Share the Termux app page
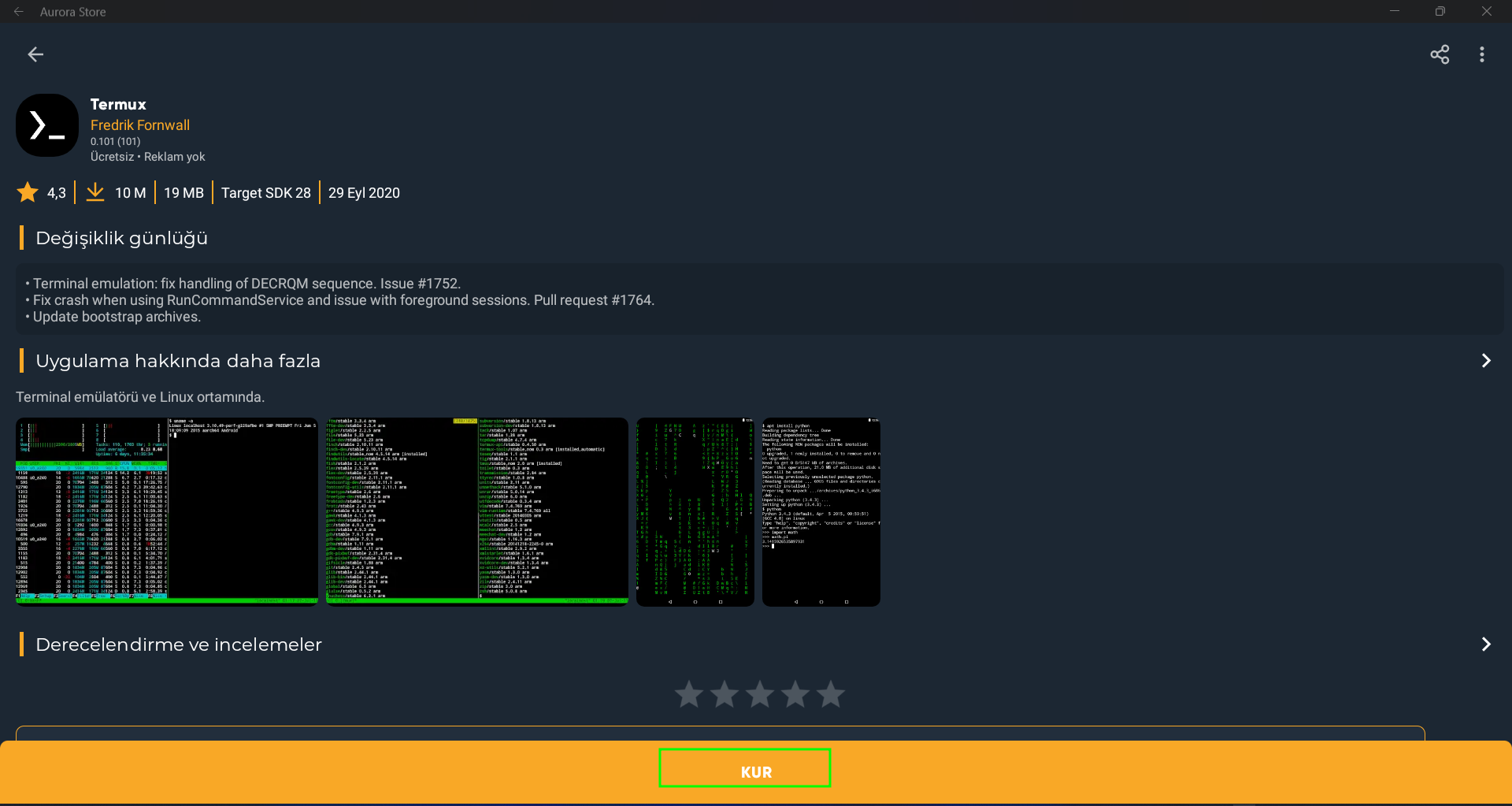Viewport: 1512px width, 806px height. pos(1440,54)
